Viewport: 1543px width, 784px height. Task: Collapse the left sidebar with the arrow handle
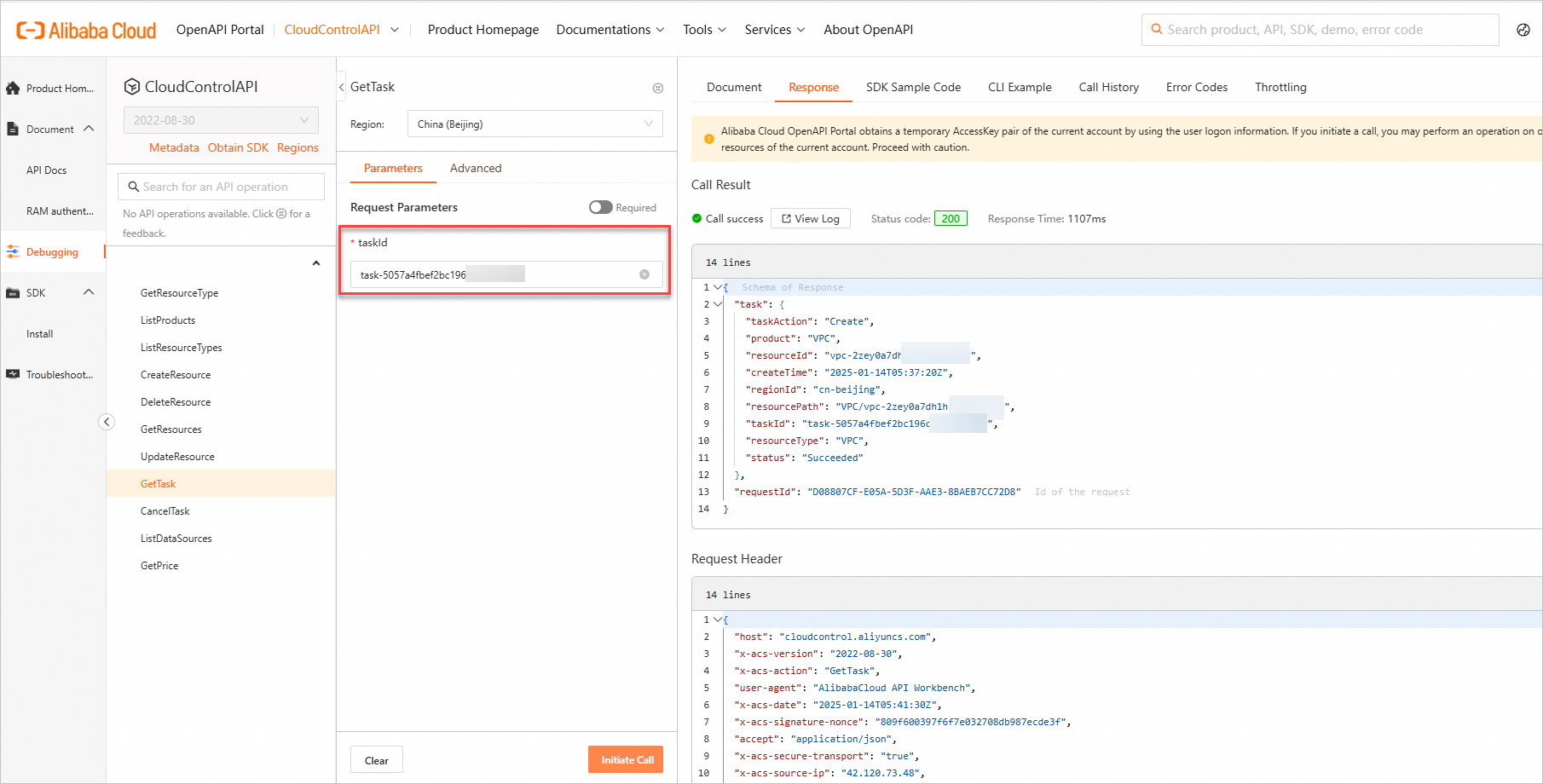pyautogui.click(x=107, y=422)
